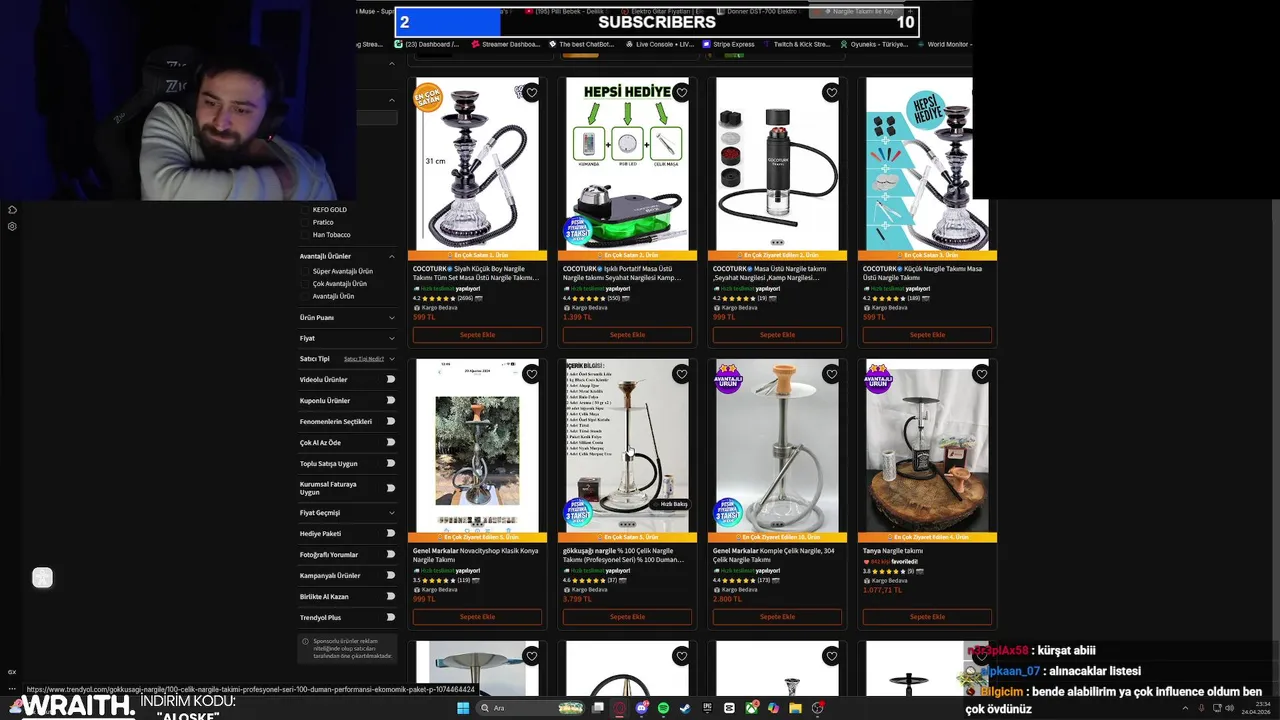This screenshot has height=720, width=1280.
Task: Open Opera GX browser taskbar icon
Action: click(619, 708)
